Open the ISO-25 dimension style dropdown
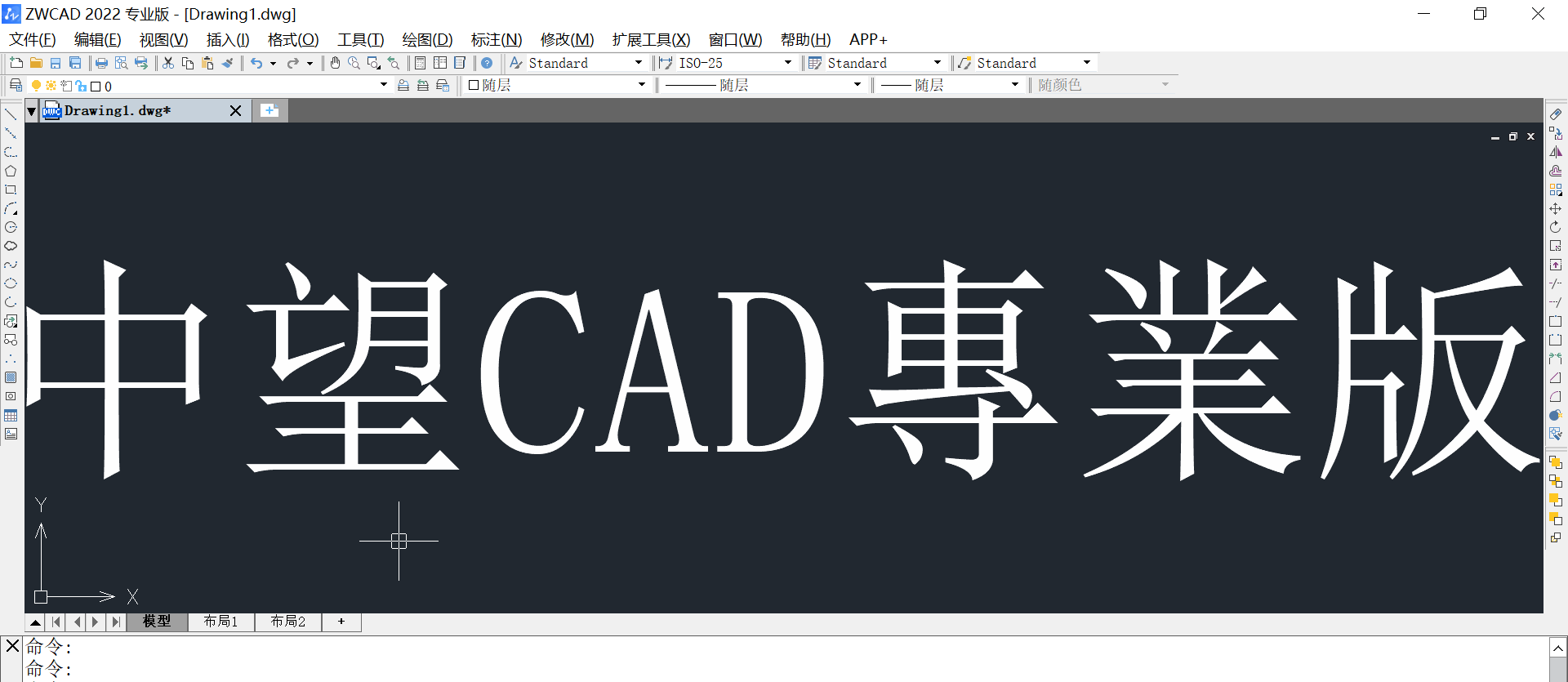Screen dimensions: 1568x682 coord(788,63)
